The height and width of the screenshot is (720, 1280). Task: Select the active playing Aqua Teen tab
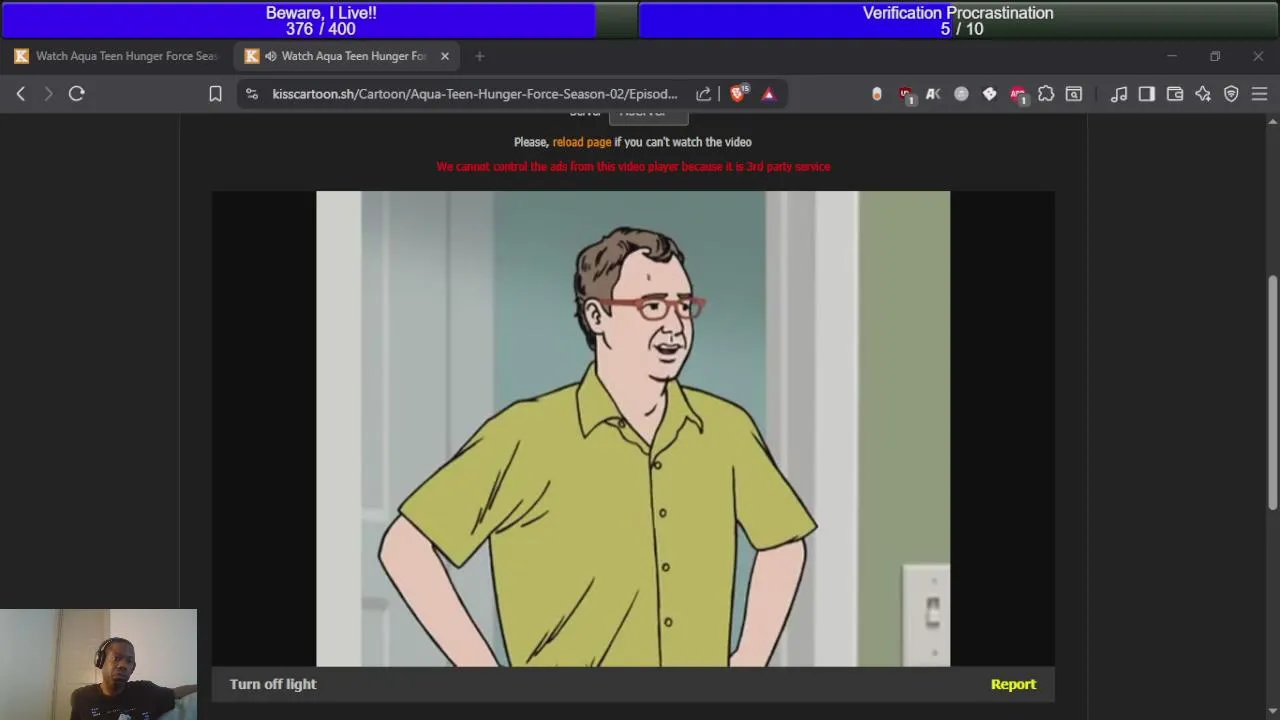348,56
